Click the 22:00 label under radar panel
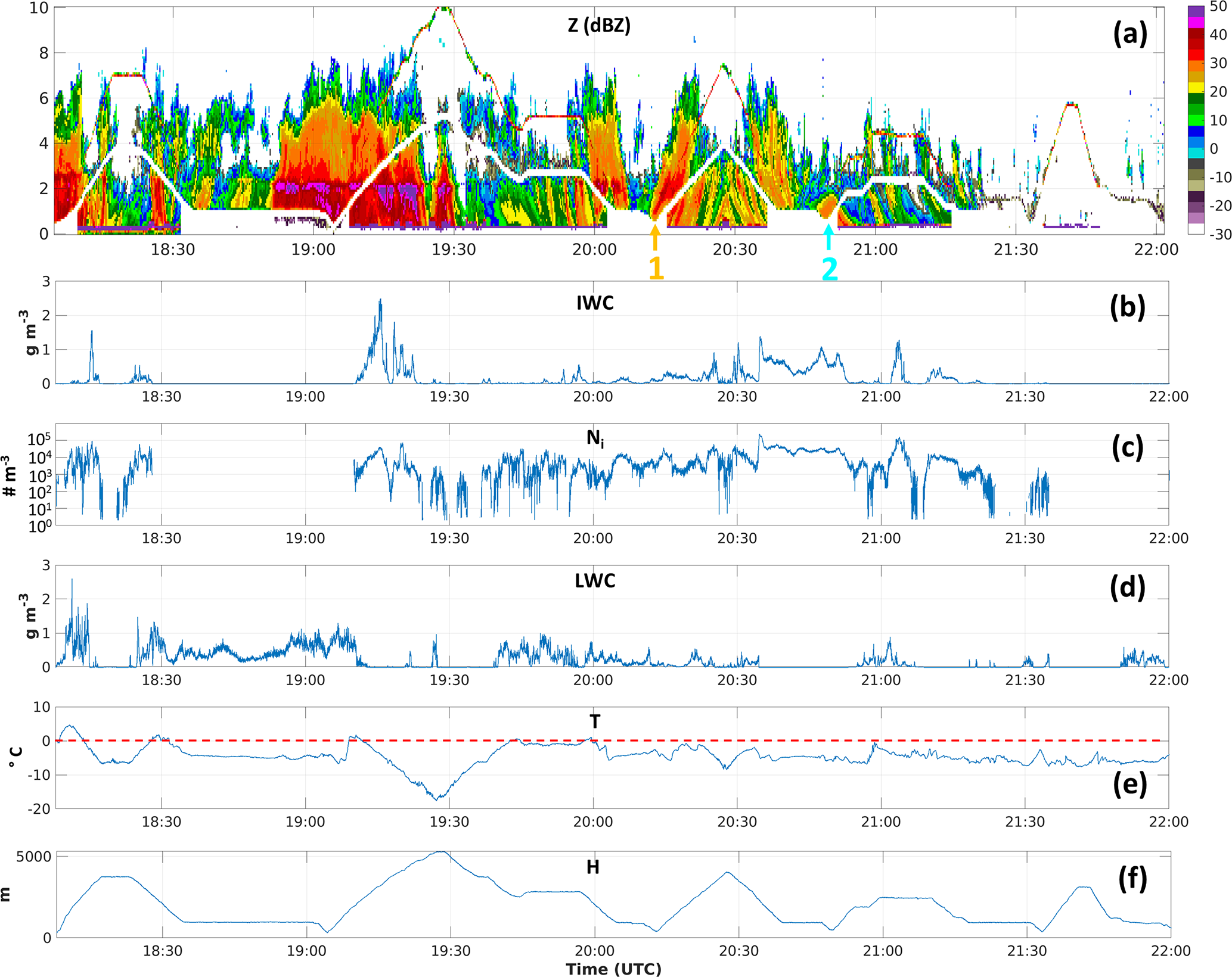The image size is (1232, 977). pyautogui.click(x=1156, y=250)
